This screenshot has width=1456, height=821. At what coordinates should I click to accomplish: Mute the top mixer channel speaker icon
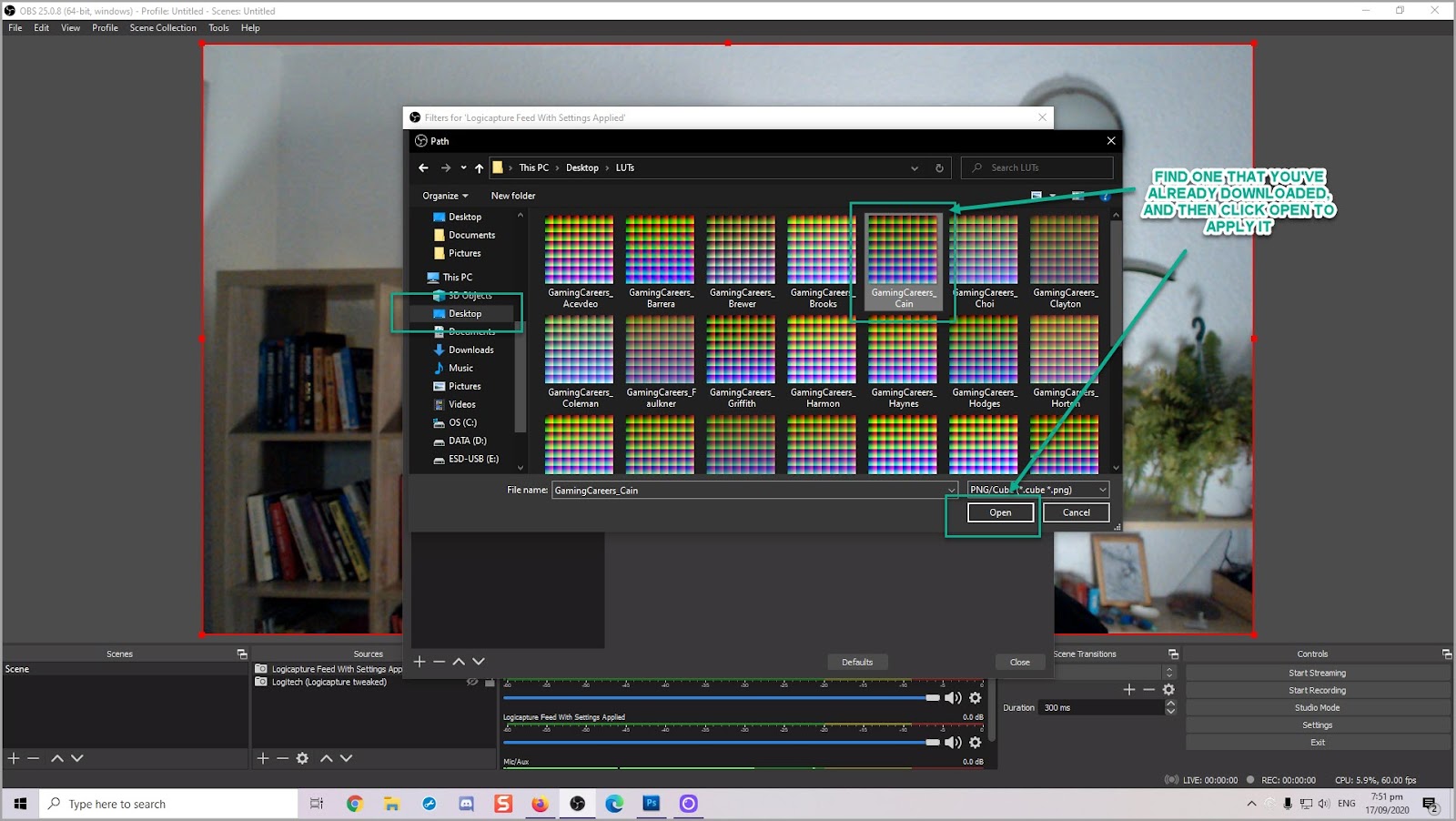[953, 698]
